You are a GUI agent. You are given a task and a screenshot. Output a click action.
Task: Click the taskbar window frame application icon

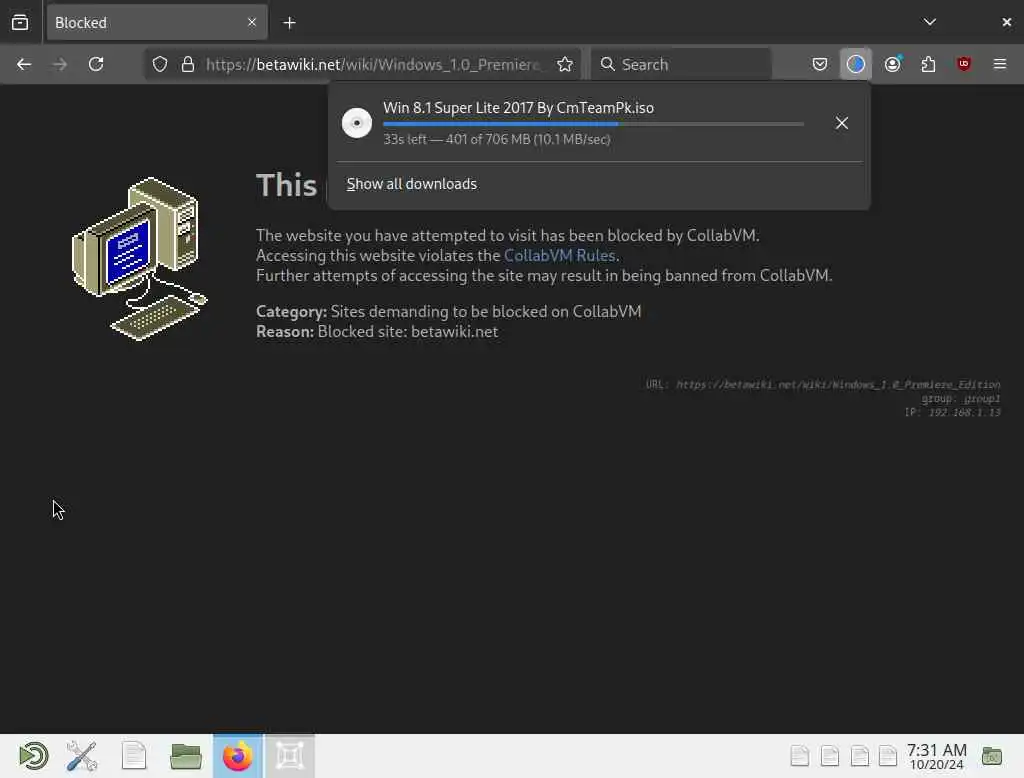(290, 756)
